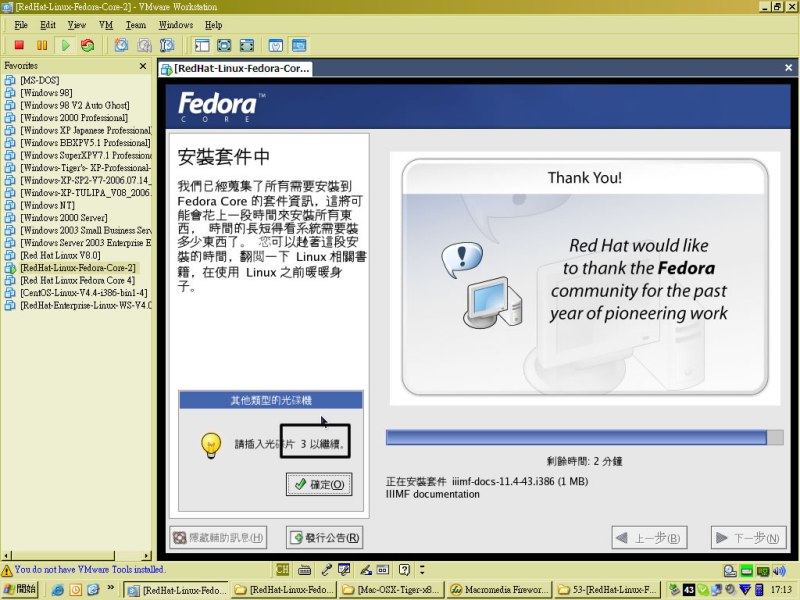This screenshot has height=600, width=800.
Task: Take a snapshot using the camera-clock icon
Action: point(121,45)
